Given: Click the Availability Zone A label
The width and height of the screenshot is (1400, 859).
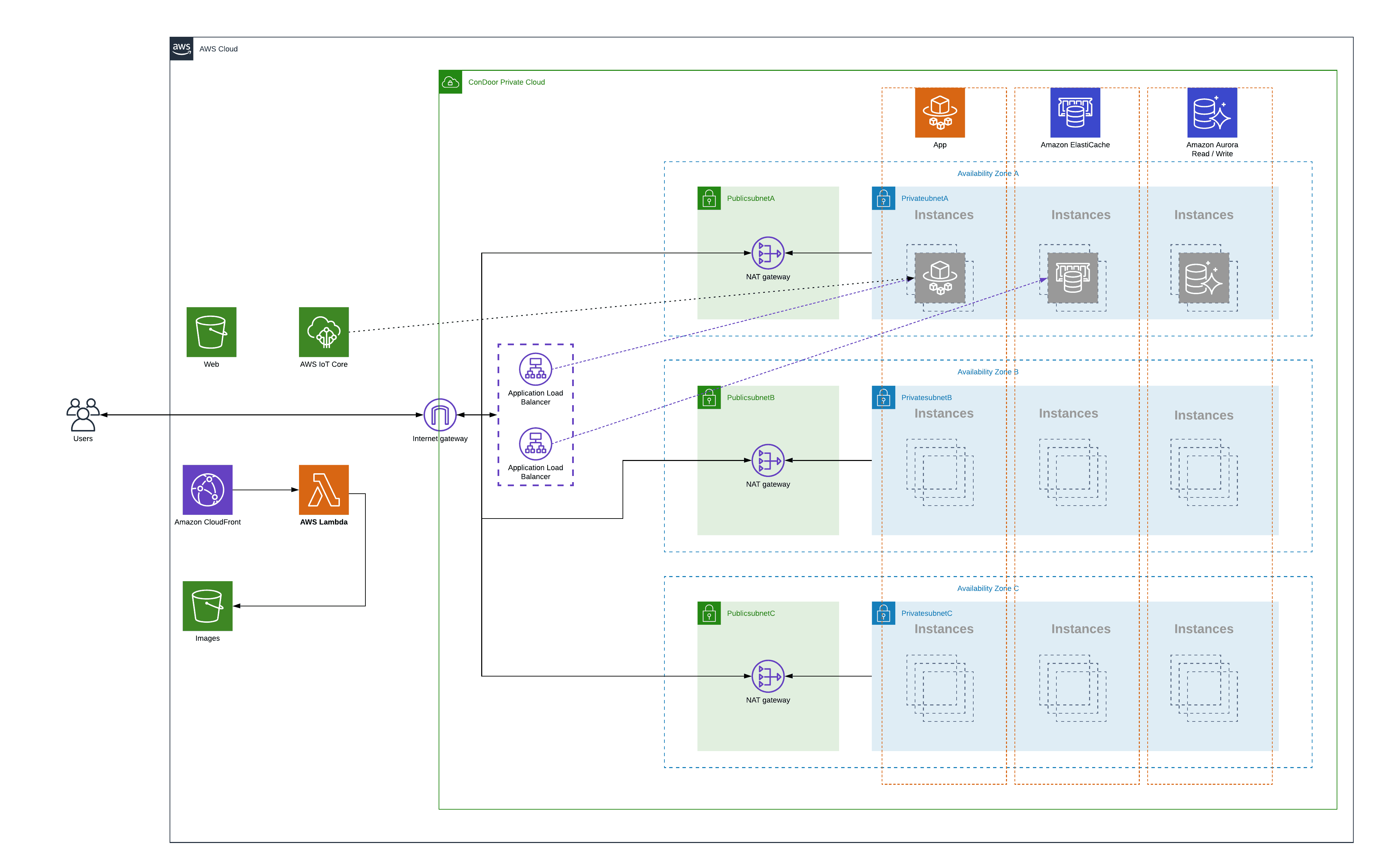Looking at the screenshot, I should pos(988,173).
